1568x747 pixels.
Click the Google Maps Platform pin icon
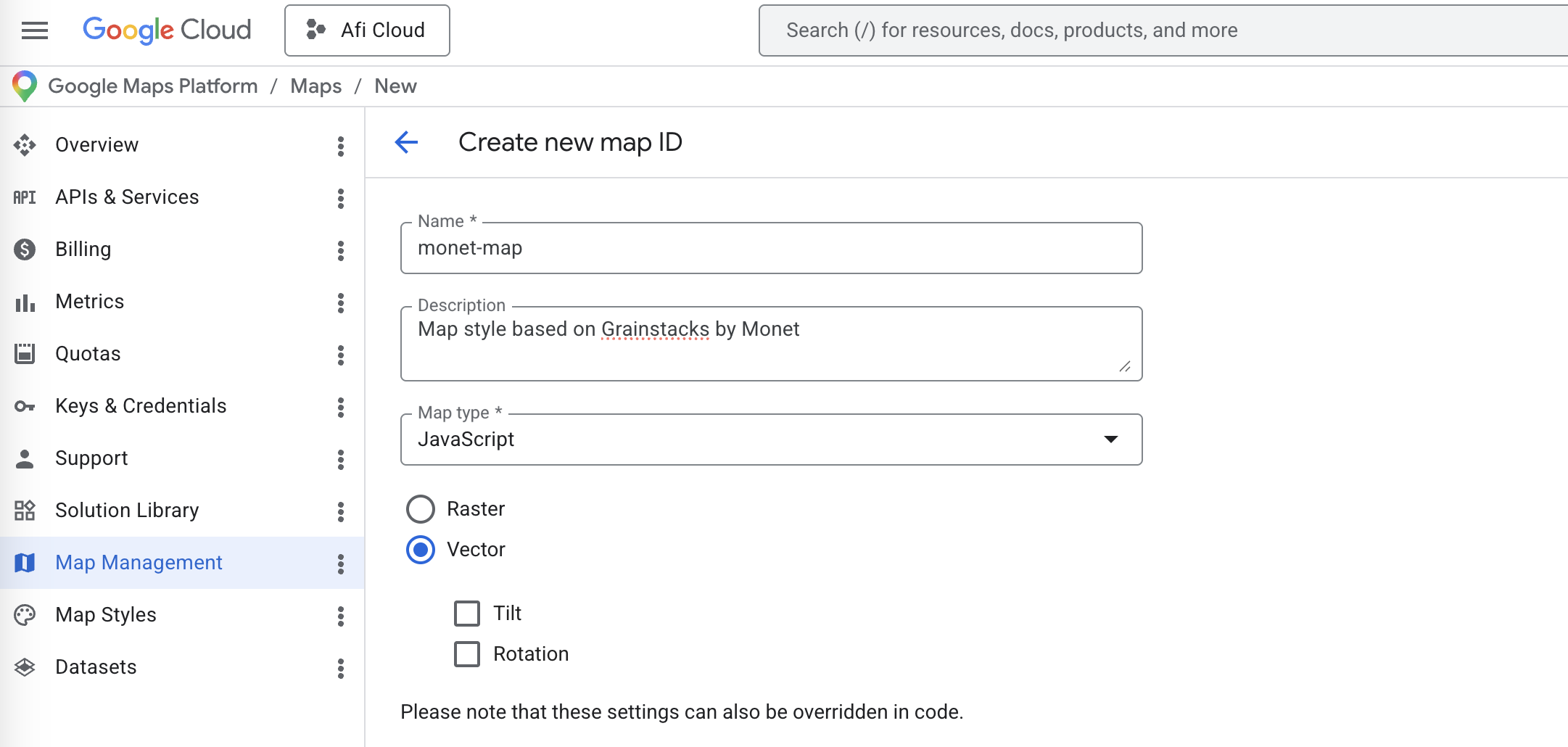pyautogui.click(x=25, y=86)
